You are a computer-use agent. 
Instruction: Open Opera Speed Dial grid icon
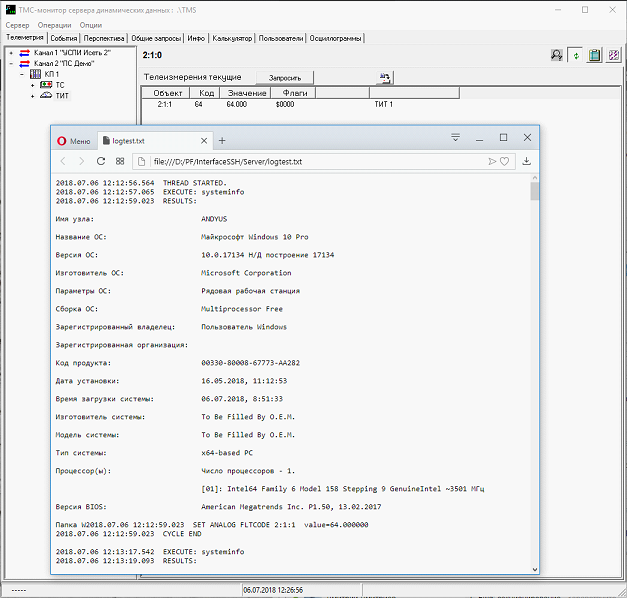pyautogui.click(x=119, y=161)
